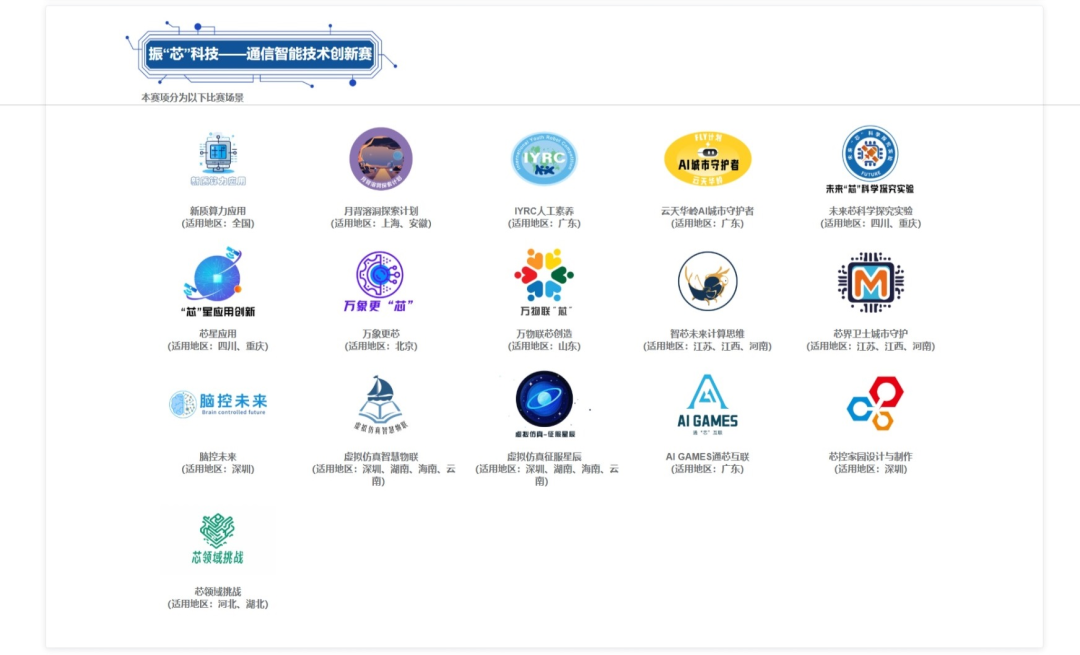Click the 本赛项分为以下比赛场景 subtitle text
The image size is (1080, 655).
coord(192,98)
